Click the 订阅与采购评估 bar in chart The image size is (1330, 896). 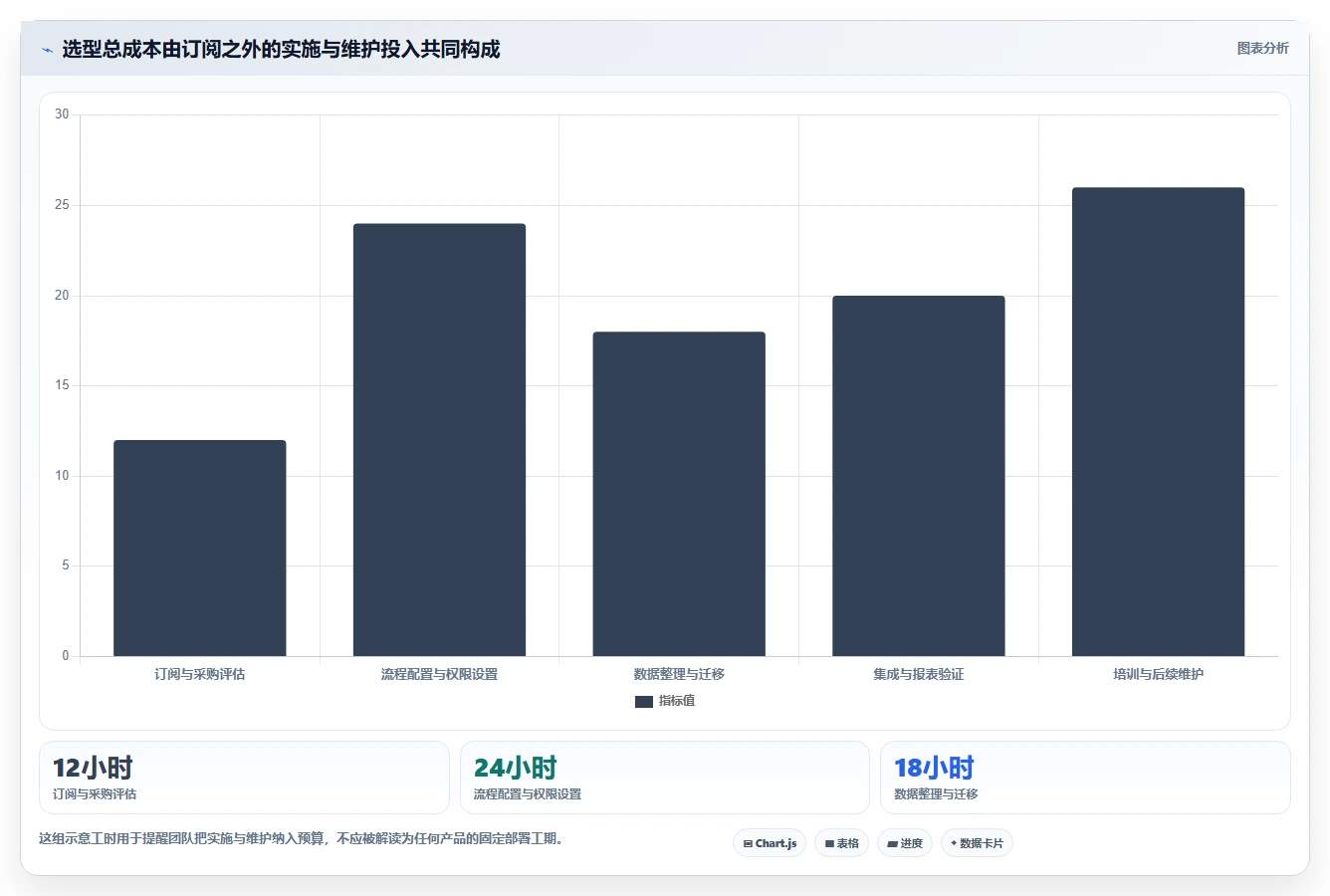(200, 548)
